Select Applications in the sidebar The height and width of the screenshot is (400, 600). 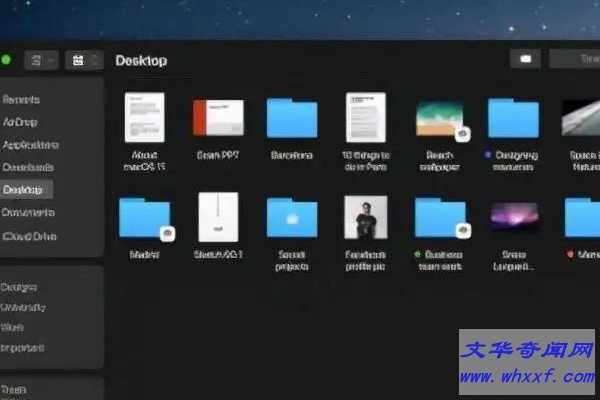click(30, 144)
